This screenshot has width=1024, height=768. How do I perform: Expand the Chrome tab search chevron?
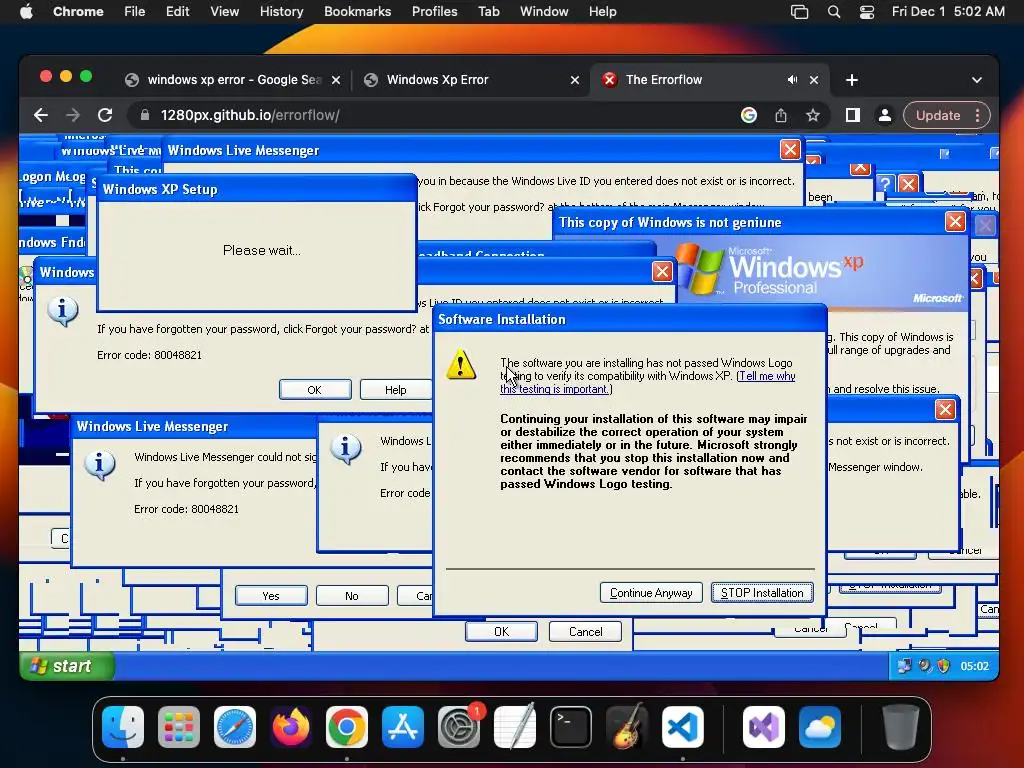(976, 80)
